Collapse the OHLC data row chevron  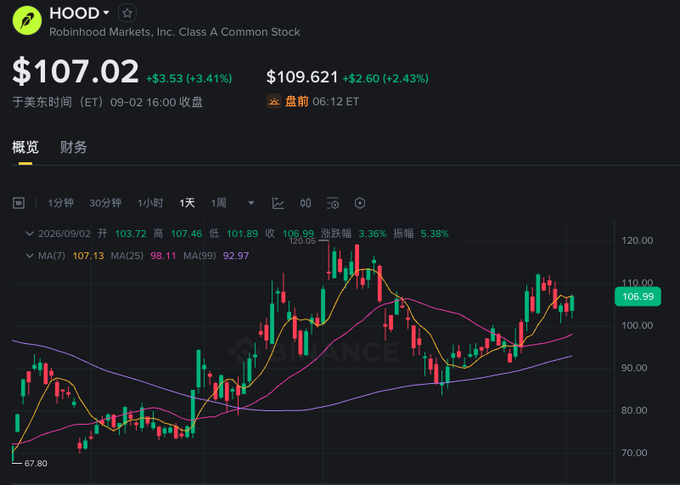point(29,234)
